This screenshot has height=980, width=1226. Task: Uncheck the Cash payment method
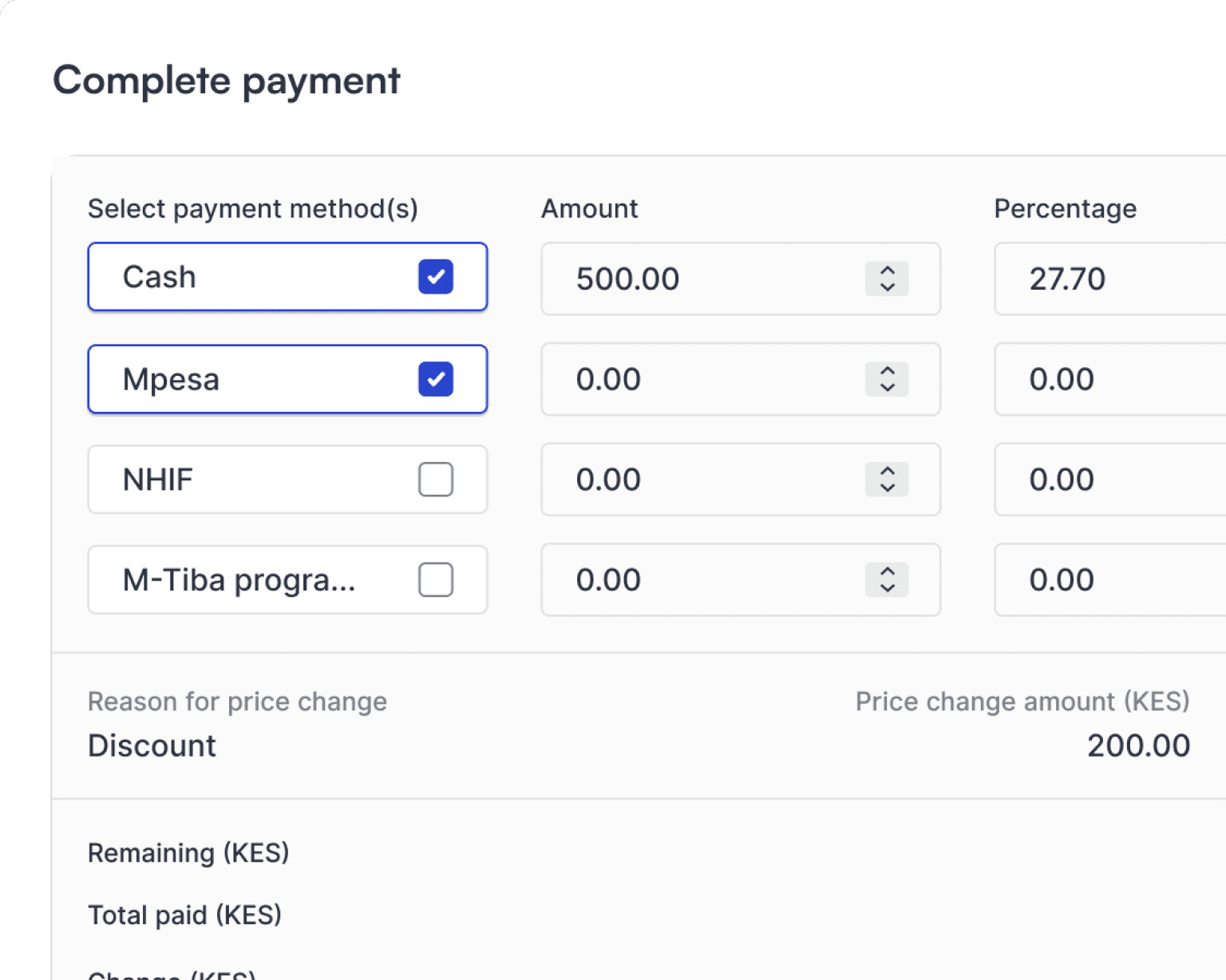tap(436, 277)
